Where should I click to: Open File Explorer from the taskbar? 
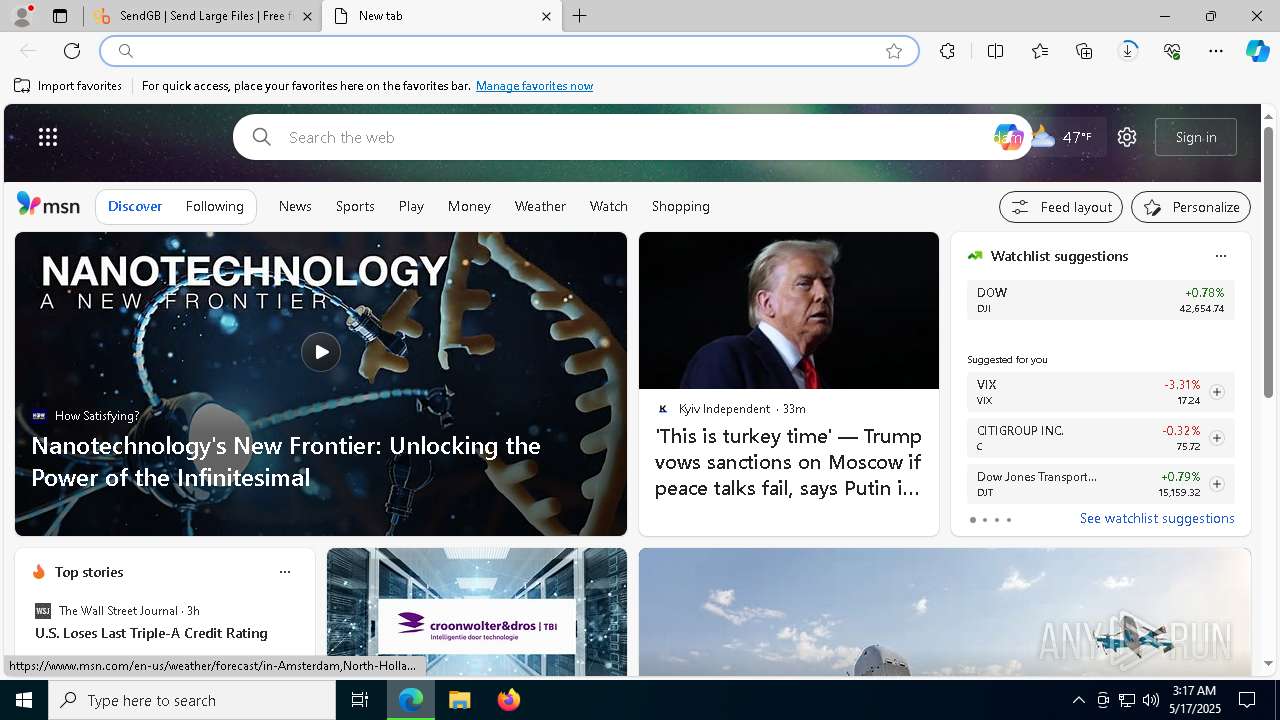tap(459, 700)
